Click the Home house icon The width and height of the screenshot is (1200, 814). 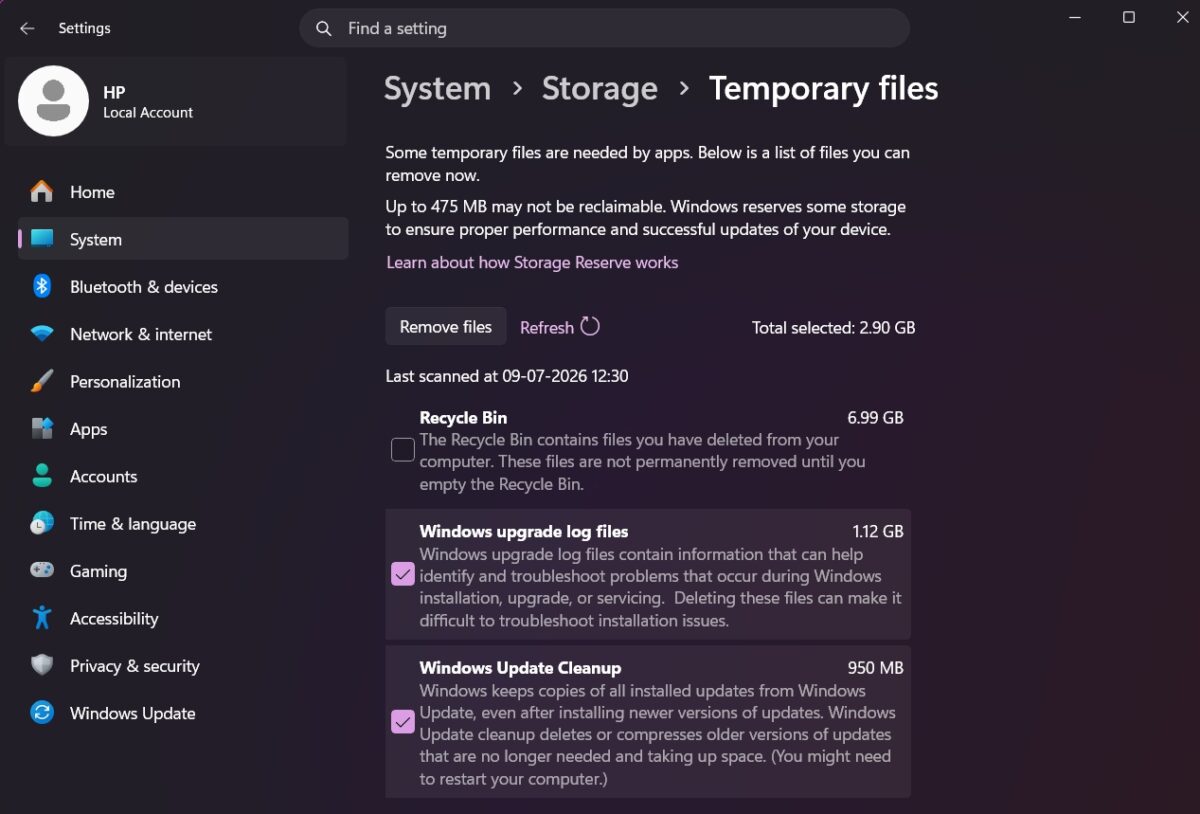tap(42, 192)
